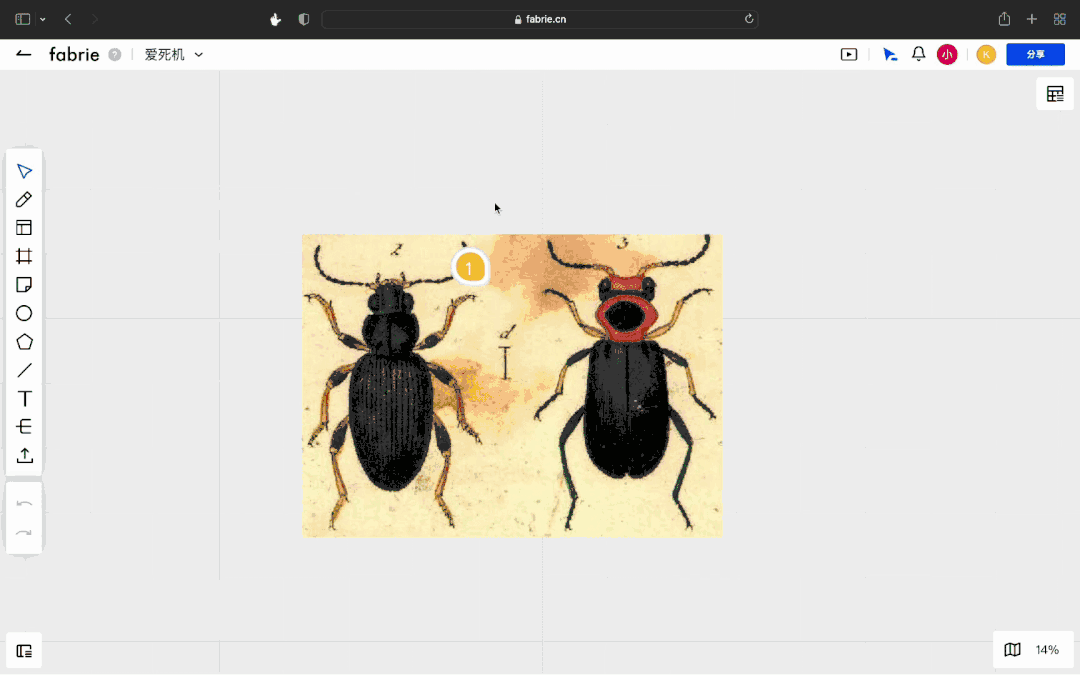The image size is (1080, 675).
Task: Select the sticky note tool
Action: (24, 285)
